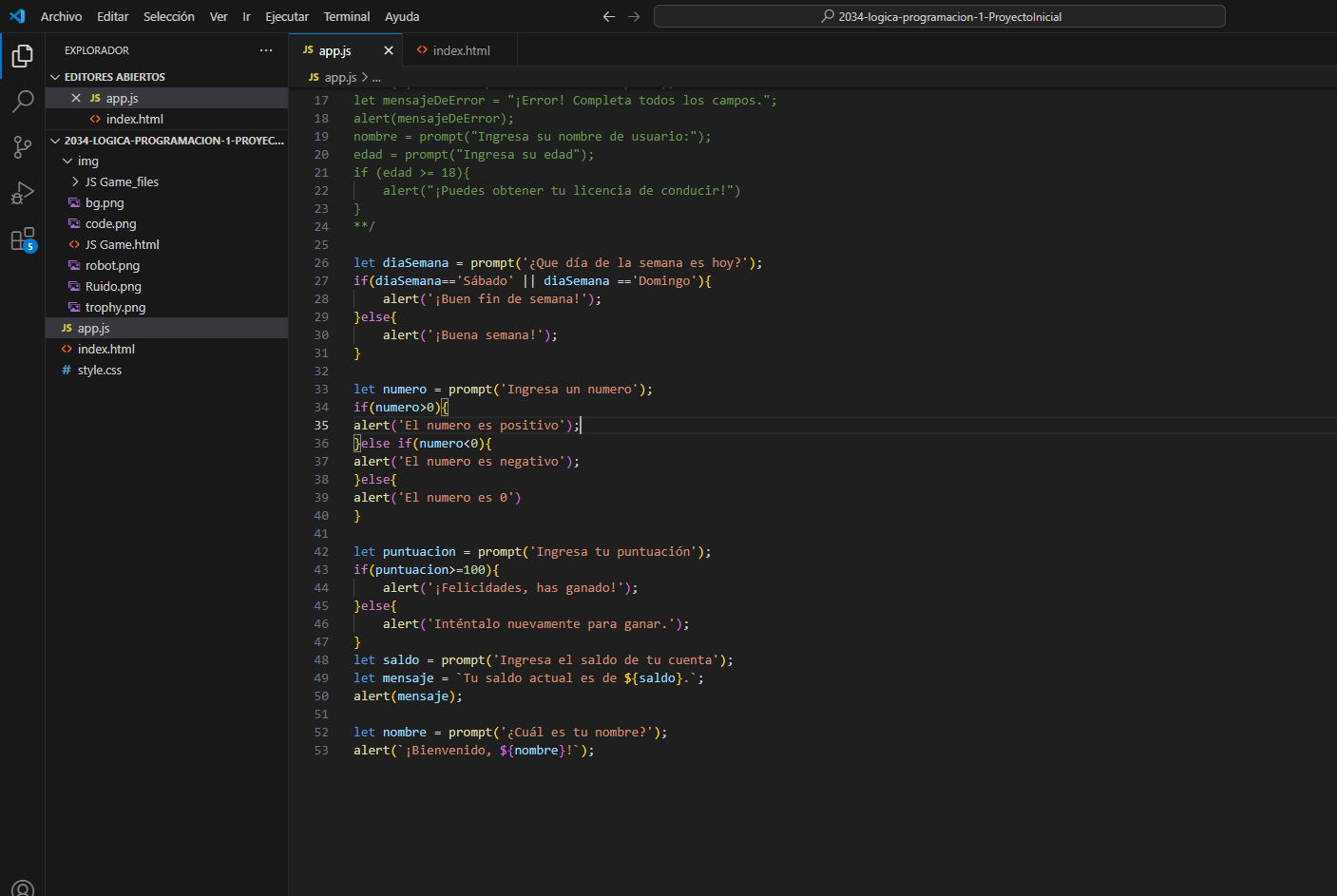This screenshot has width=1337, height=896.
Task: Collapse the Editores Abiertos section
Action: (55, 77)
